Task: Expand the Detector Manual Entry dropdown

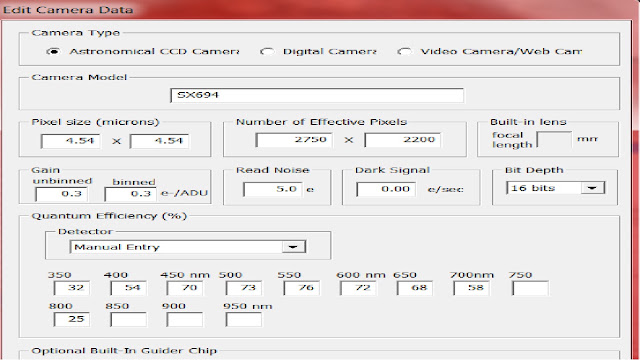Action: [x=293, y=247]
